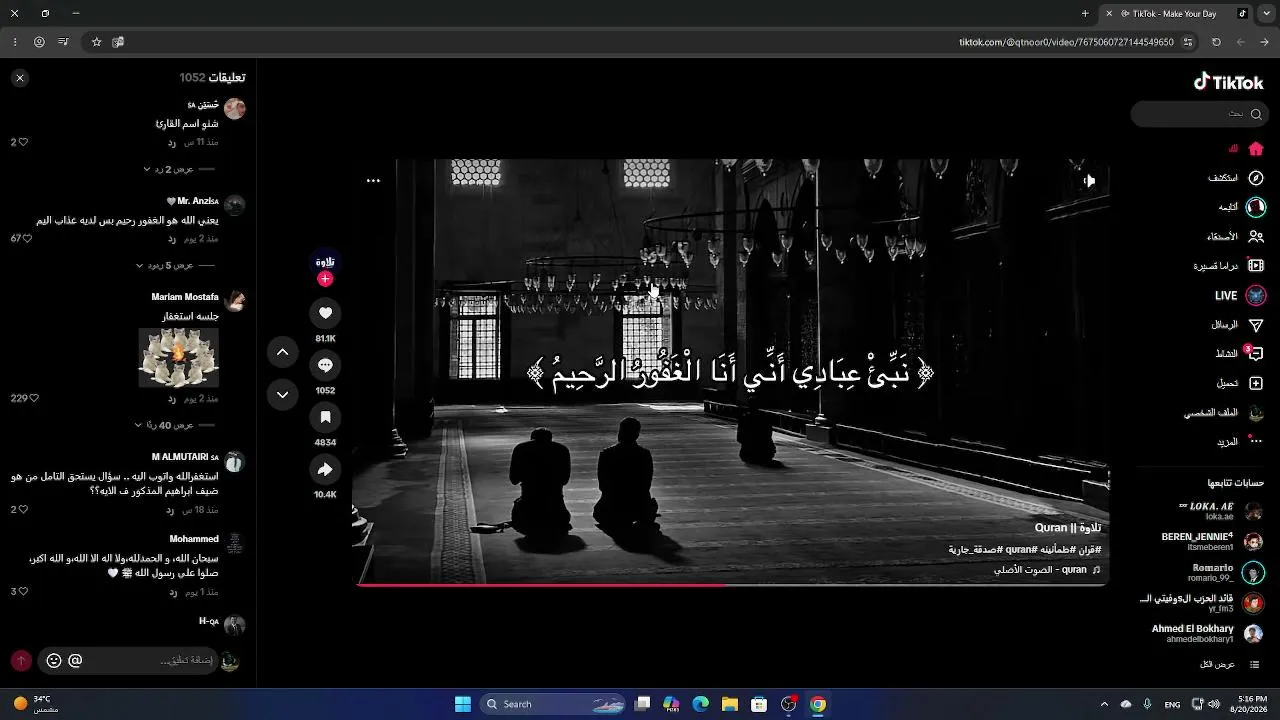This screenshot has height=720, width=1280.
Task: Expand the system tray hidden icons chevron
Action: 1104,704
